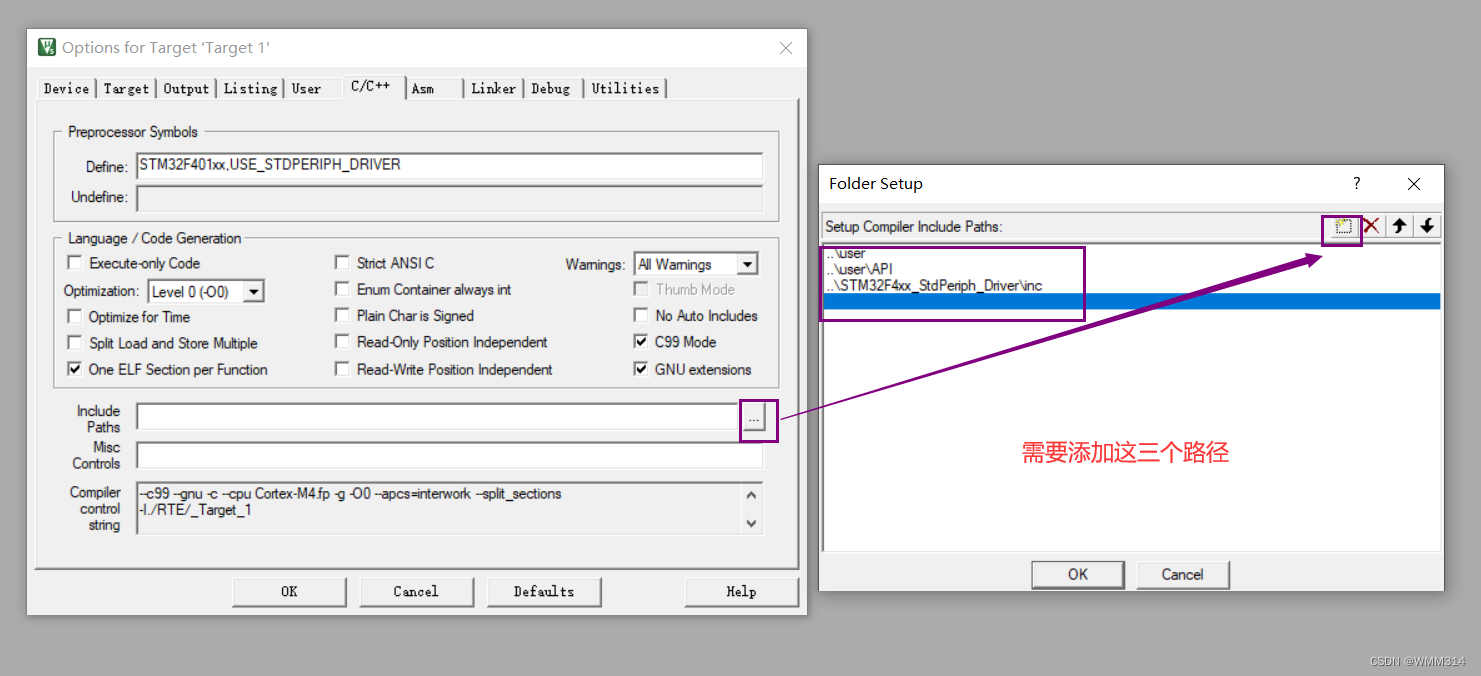
Task: Move the selected include path up
Action: (x=1399, y=225)
